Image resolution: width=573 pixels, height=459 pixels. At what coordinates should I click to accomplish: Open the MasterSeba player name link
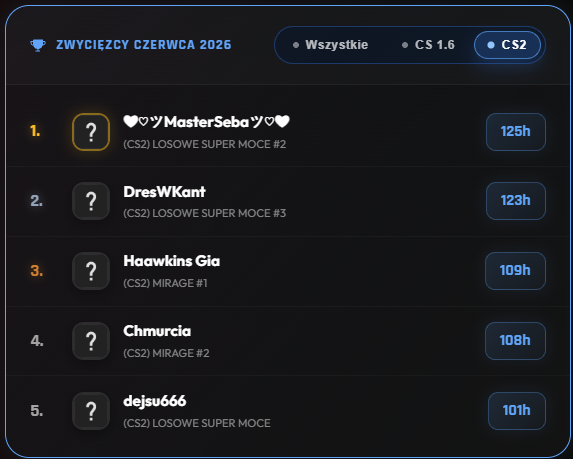[206, 122]
